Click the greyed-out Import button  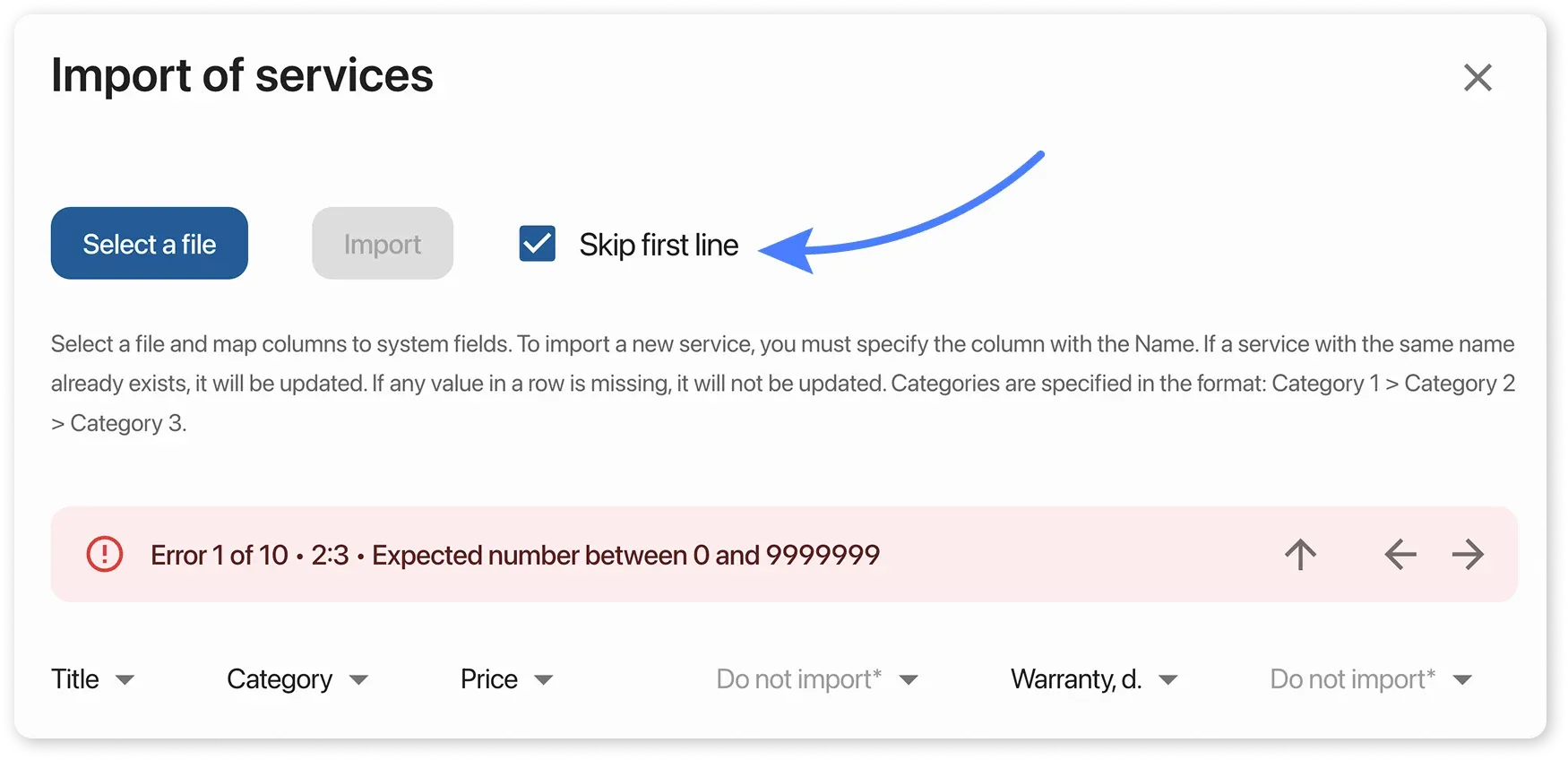[x=383, y=244]
